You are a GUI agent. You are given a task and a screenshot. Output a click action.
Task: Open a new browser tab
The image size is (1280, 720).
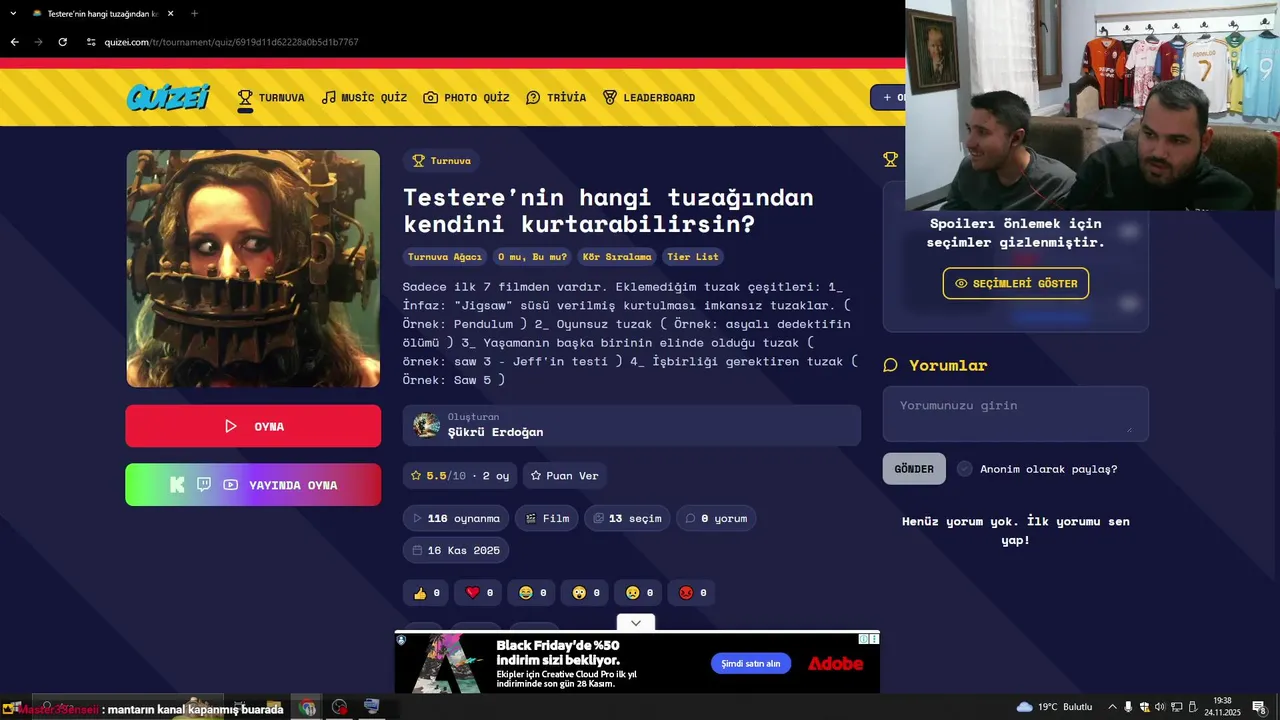tap(194, 13)
